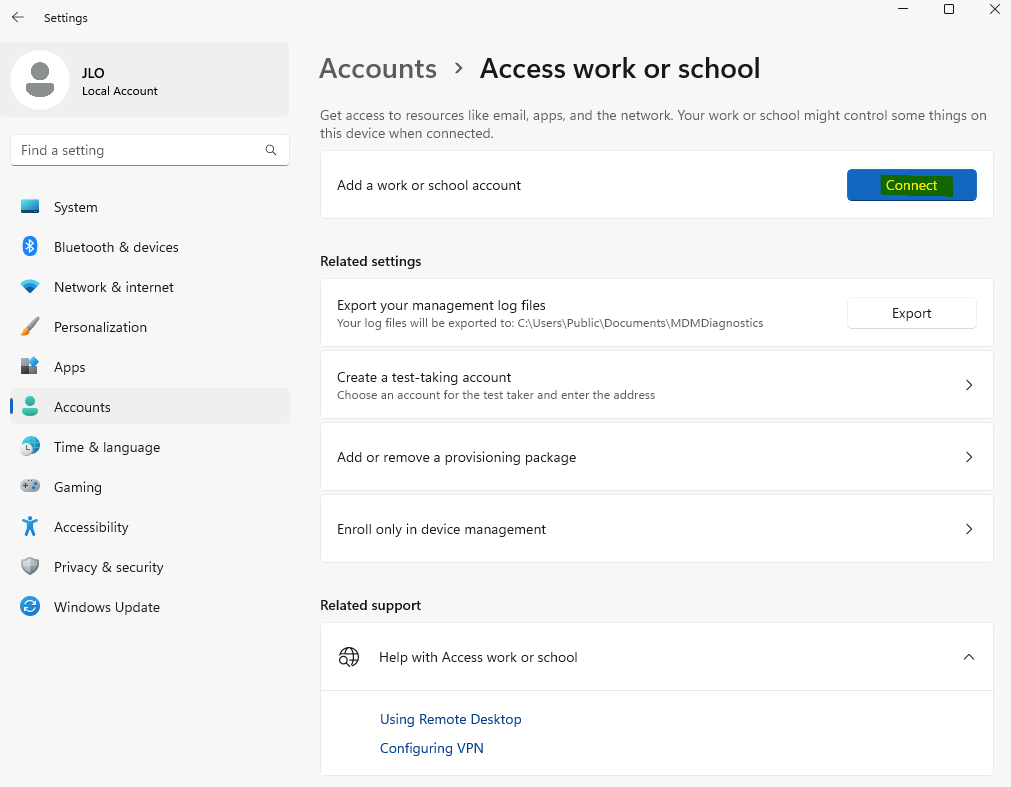This screenshot has width=1011, height=787.
Task: Click the back arrow icon in Settings
Action: [x=18, y=17]
